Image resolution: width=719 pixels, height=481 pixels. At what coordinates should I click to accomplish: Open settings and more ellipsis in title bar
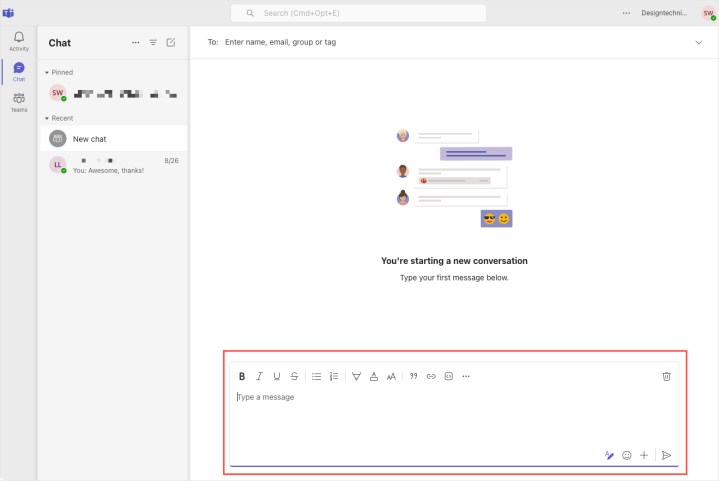coord(626,13)
